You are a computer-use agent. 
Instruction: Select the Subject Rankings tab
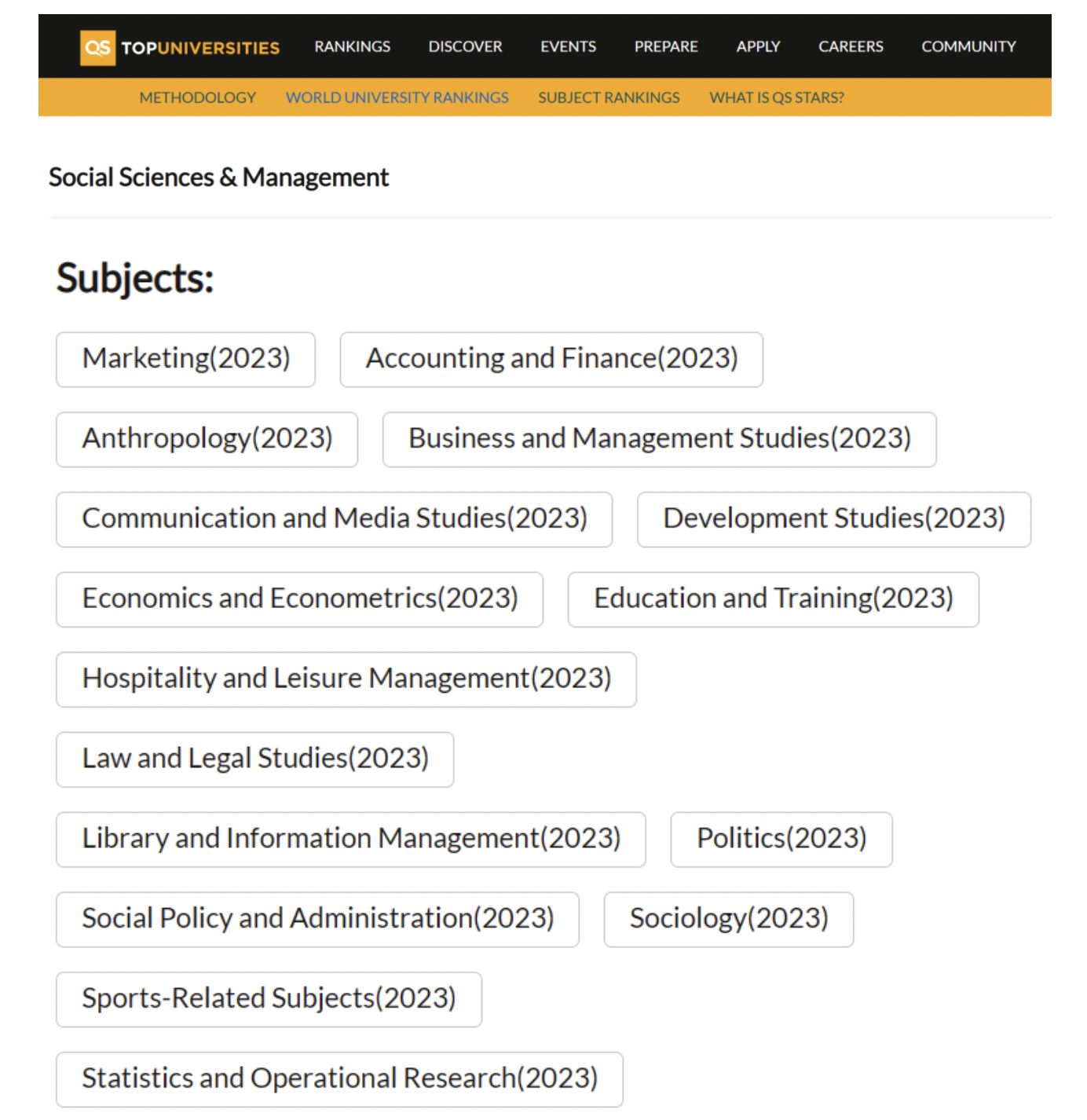(609, 97)
